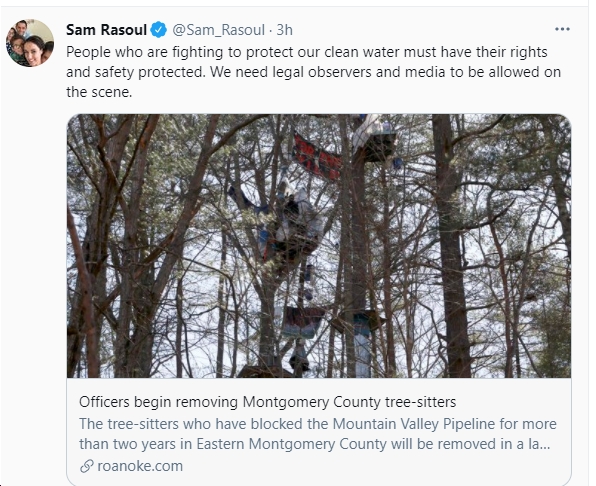Open article titled Officers begin removing tree-sitters
The image size is (596, 486).
pyautogui.click(x=267, y=402)
